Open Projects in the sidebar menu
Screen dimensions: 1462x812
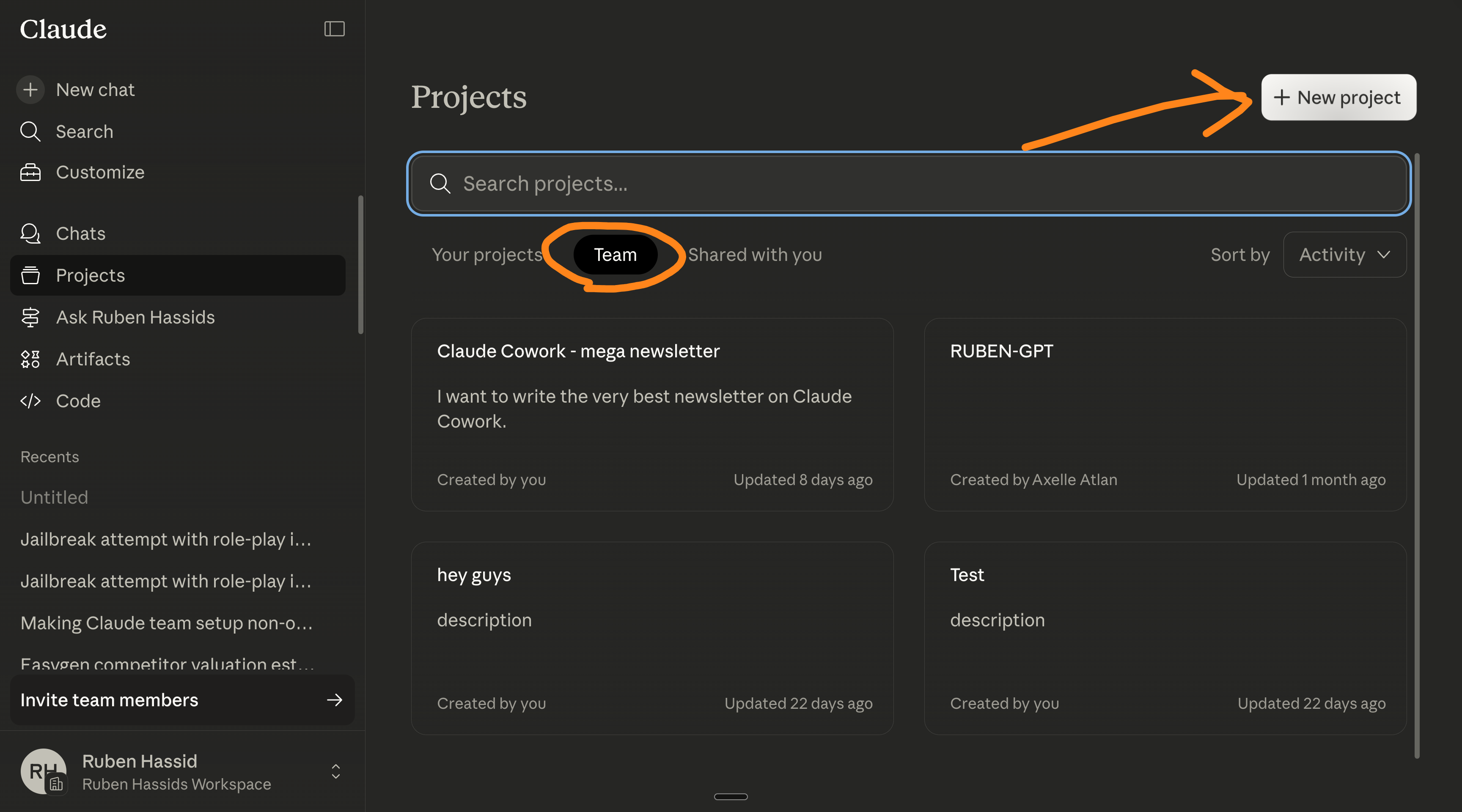click(90, 276)
